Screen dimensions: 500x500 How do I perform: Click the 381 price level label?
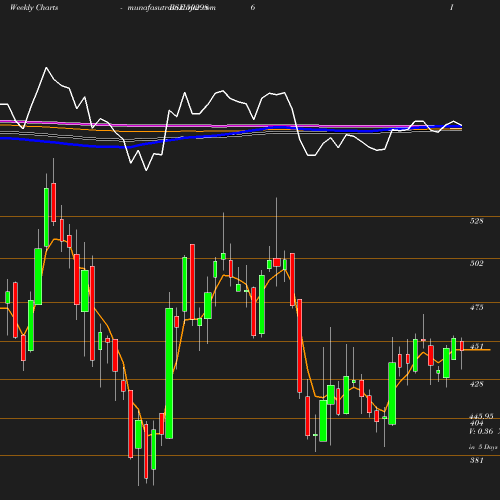(476, 460)
